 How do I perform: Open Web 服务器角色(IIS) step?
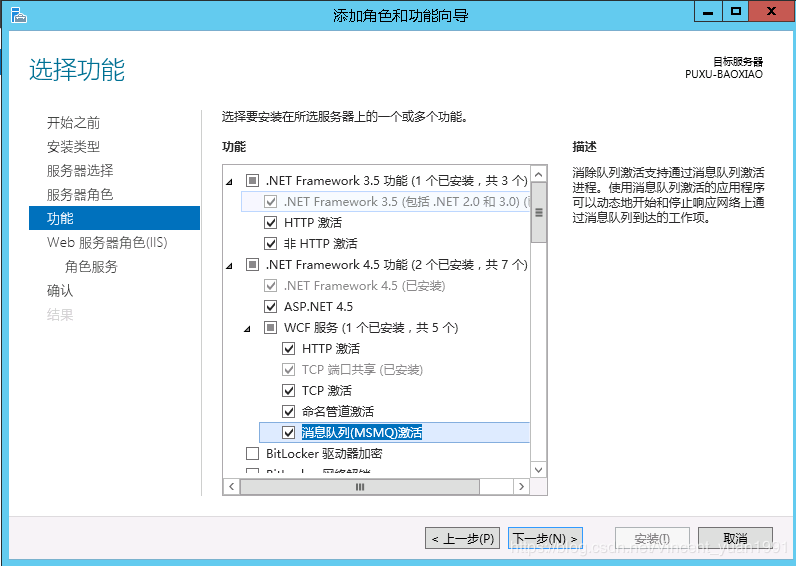pos(107,243)
